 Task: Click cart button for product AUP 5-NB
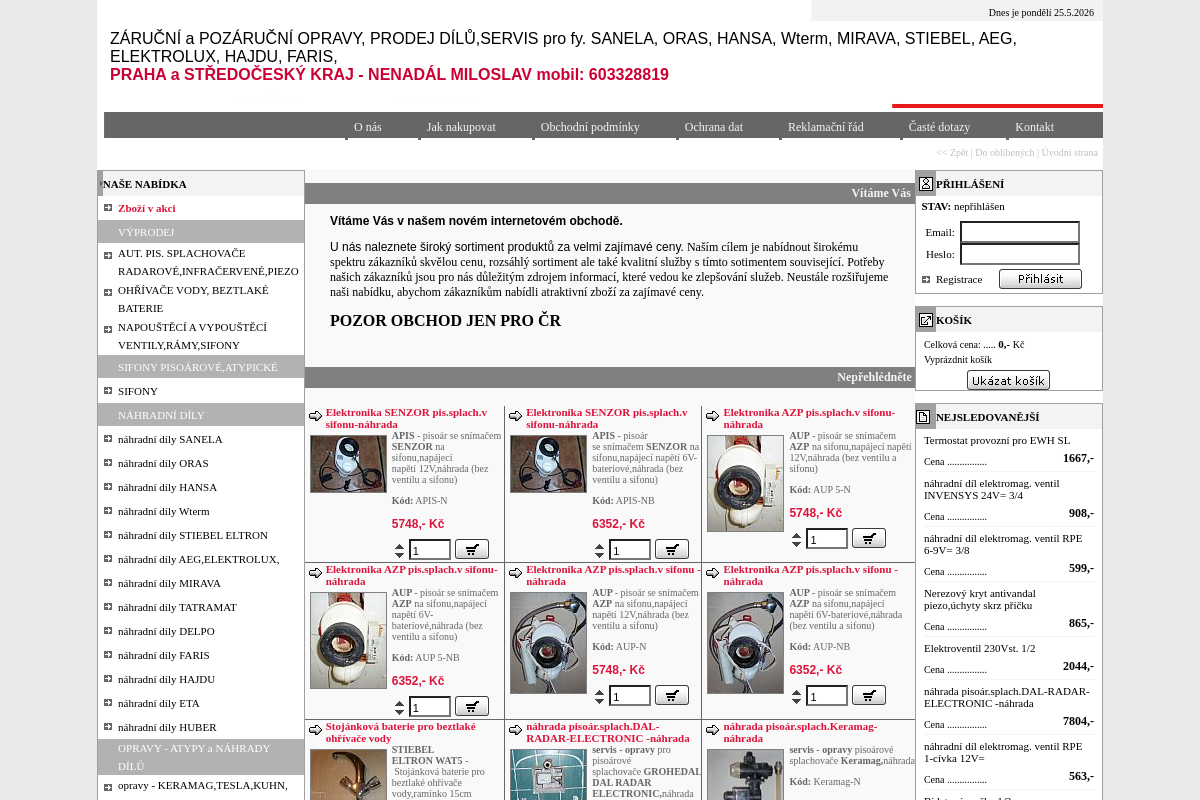click(472, 706)
